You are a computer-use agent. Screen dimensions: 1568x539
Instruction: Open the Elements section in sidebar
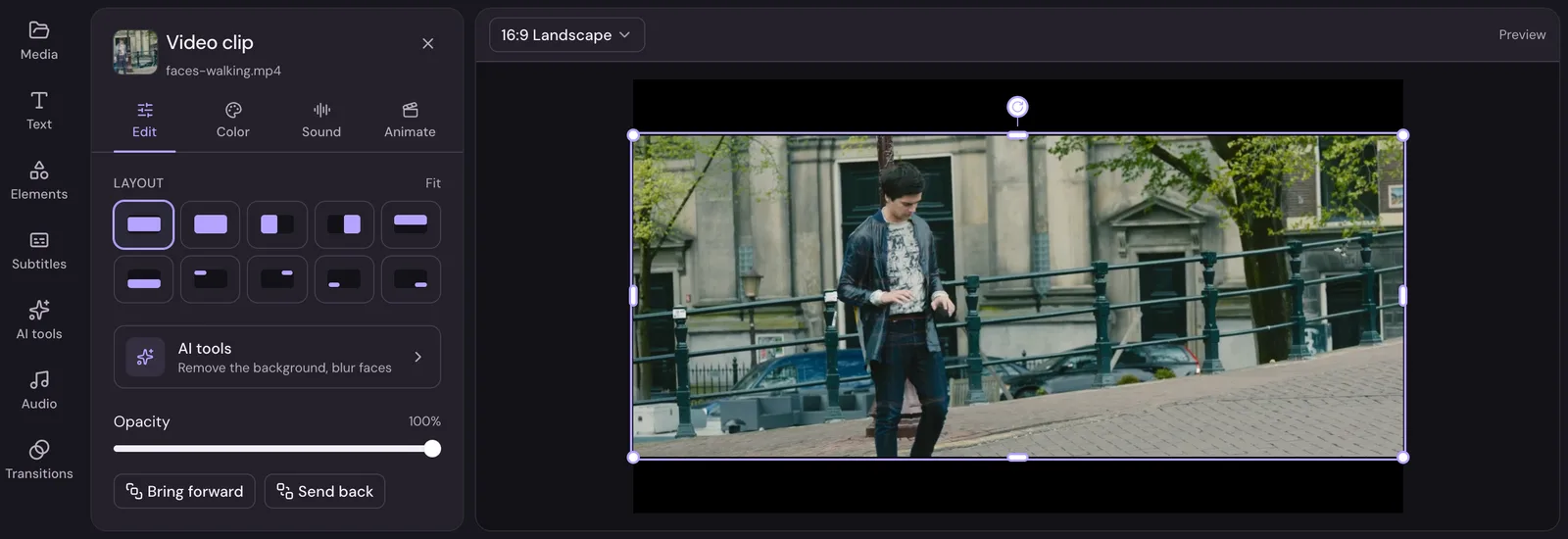[x=39, y=181]
